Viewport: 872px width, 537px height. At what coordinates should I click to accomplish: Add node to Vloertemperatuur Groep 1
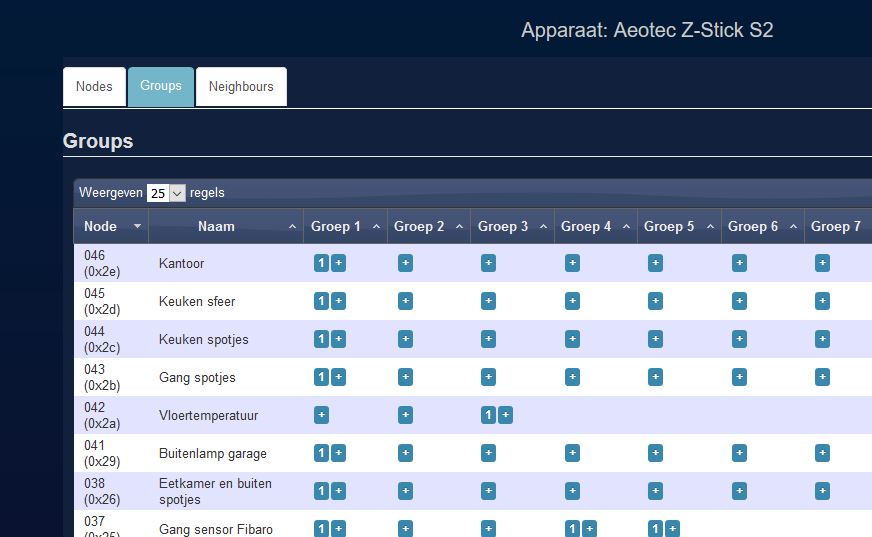pyautogui.click(x=321, y=415)
